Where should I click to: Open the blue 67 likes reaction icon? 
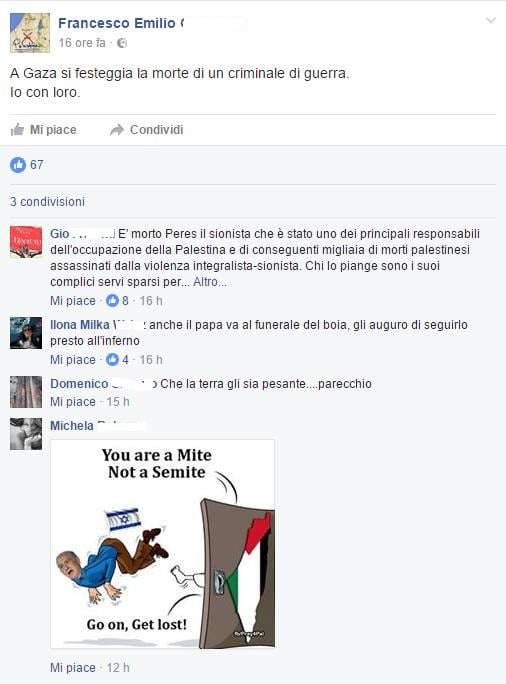(18, 165)
